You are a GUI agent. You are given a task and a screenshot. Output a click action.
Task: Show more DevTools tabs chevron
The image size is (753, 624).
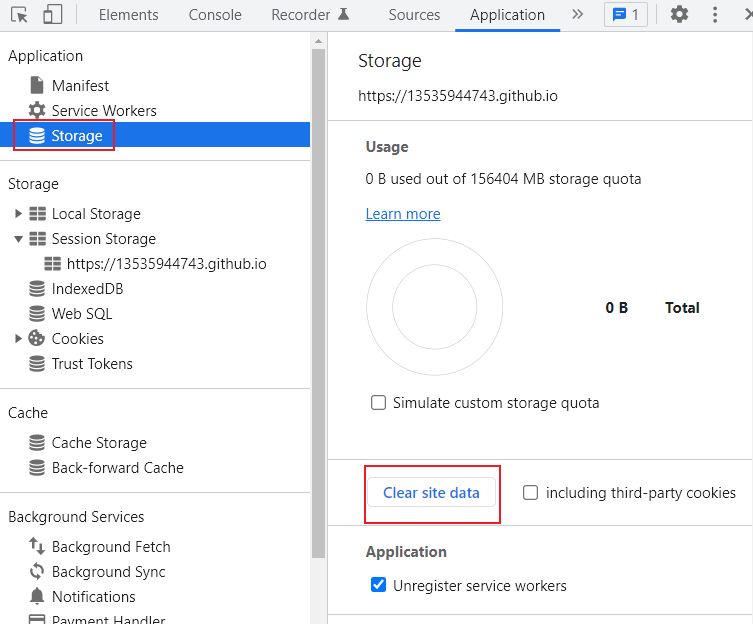coord(577,15)
